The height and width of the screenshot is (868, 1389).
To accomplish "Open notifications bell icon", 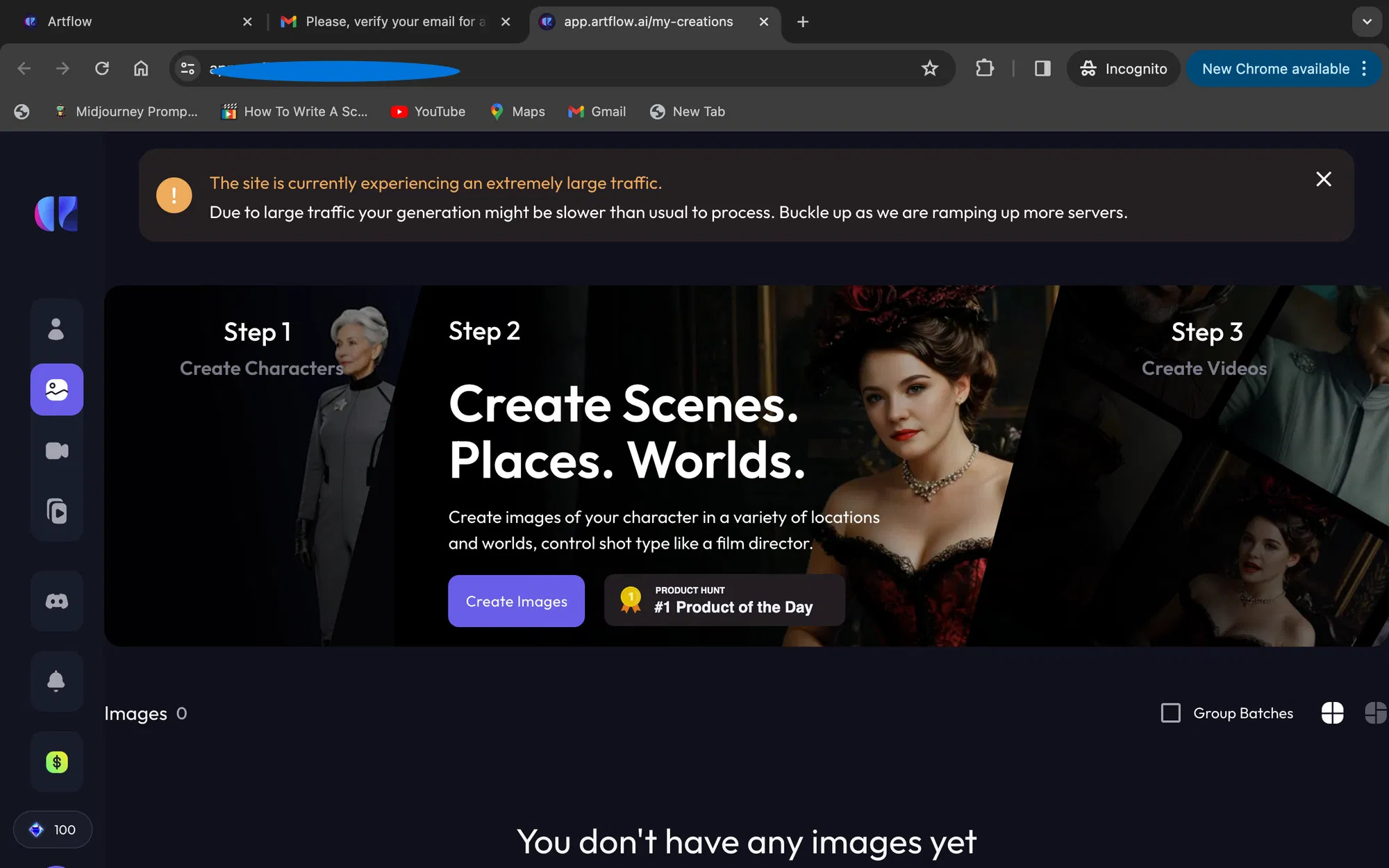I will tap(56, 681).
